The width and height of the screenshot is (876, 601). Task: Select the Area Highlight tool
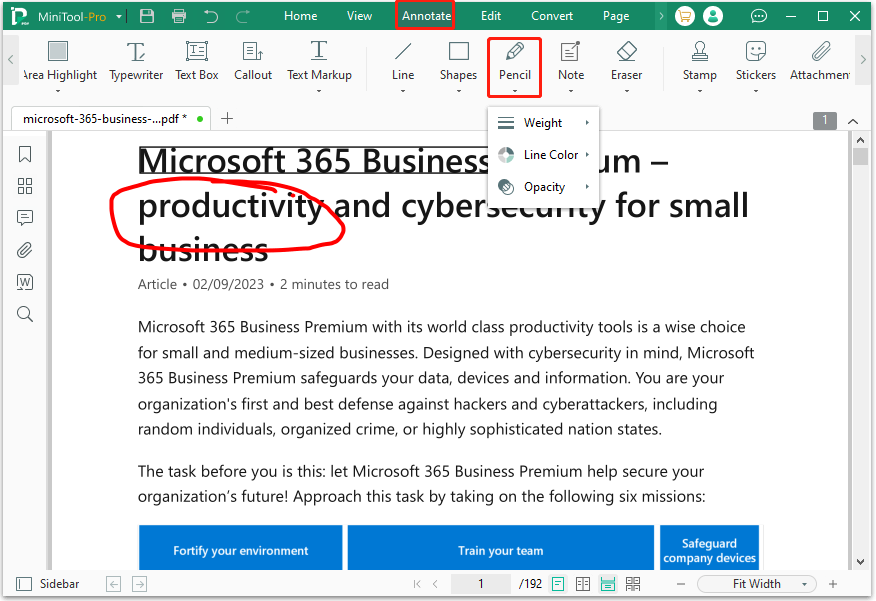tap(58, 61)
